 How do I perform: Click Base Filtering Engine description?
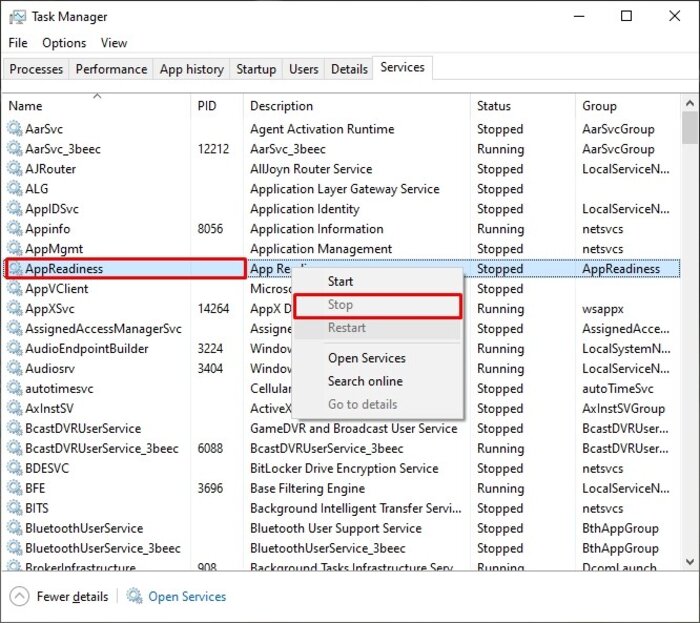pos(307,488)
